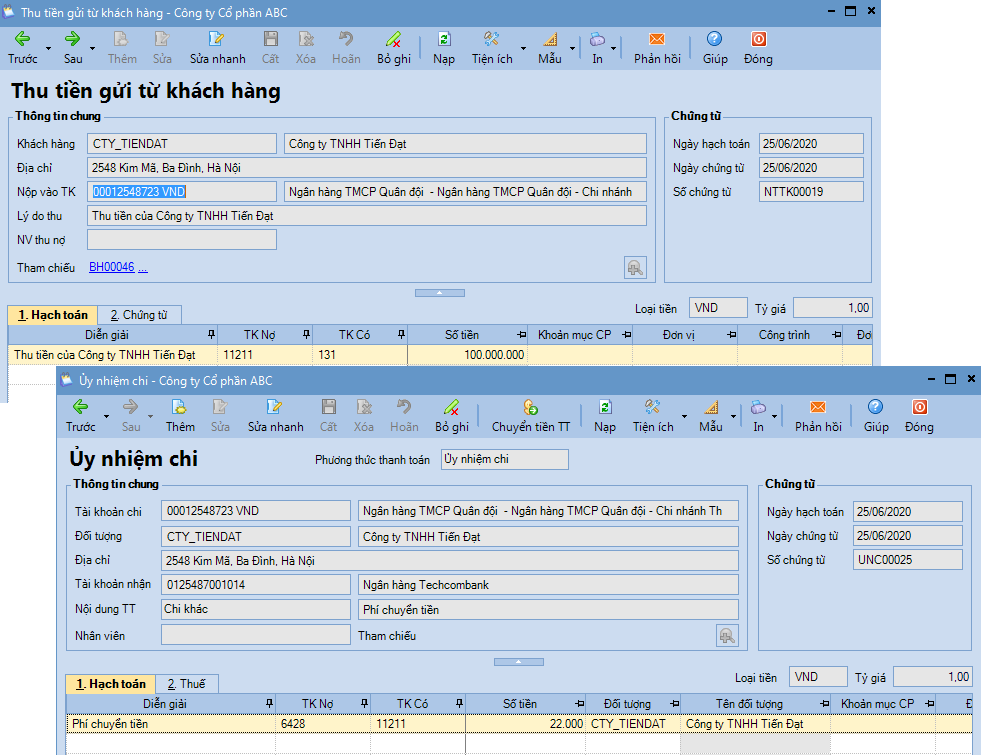The image size is (982, 755).
Task: Toggle pin on TK Nợ column, Thu tiền gửi
Action: coord(306,335)
